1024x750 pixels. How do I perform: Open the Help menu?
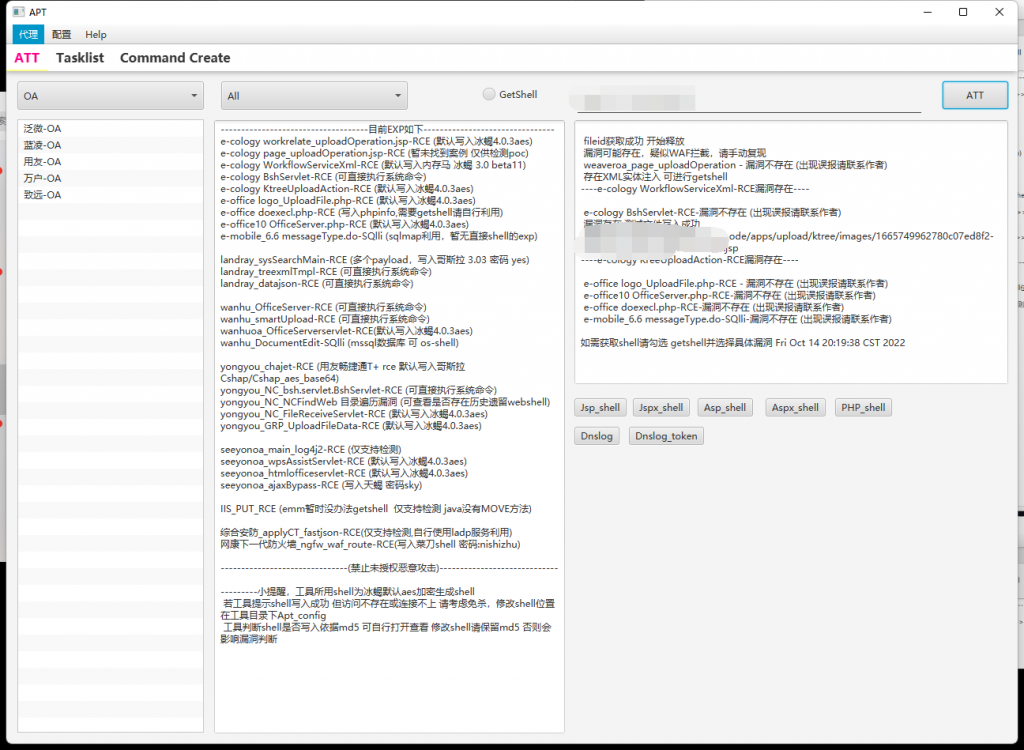pyautogui.click(x=95, y=34)
